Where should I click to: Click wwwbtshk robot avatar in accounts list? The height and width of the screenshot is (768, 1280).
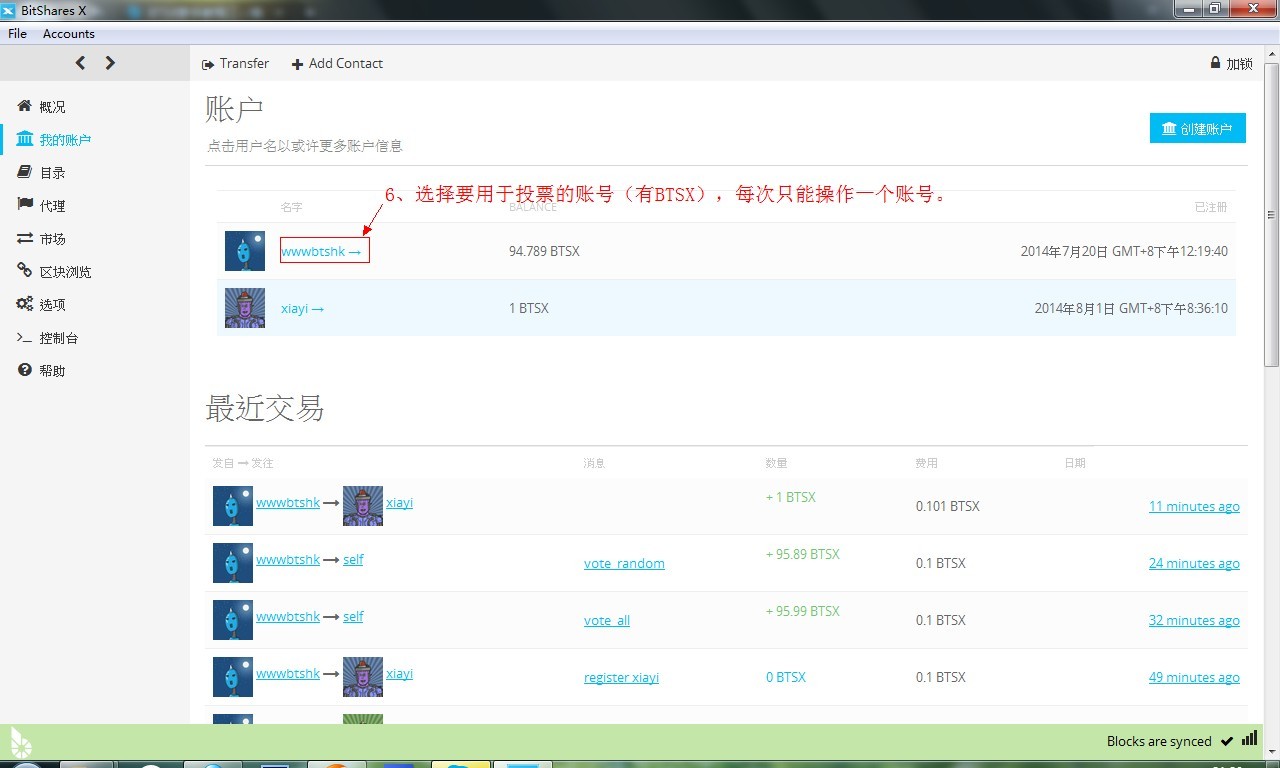click(245, 251)
